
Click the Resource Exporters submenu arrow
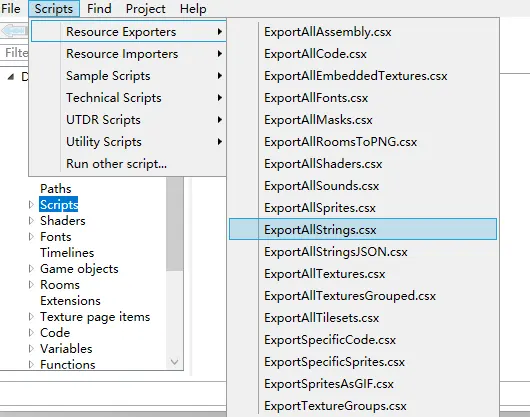[x=220, y=31]
